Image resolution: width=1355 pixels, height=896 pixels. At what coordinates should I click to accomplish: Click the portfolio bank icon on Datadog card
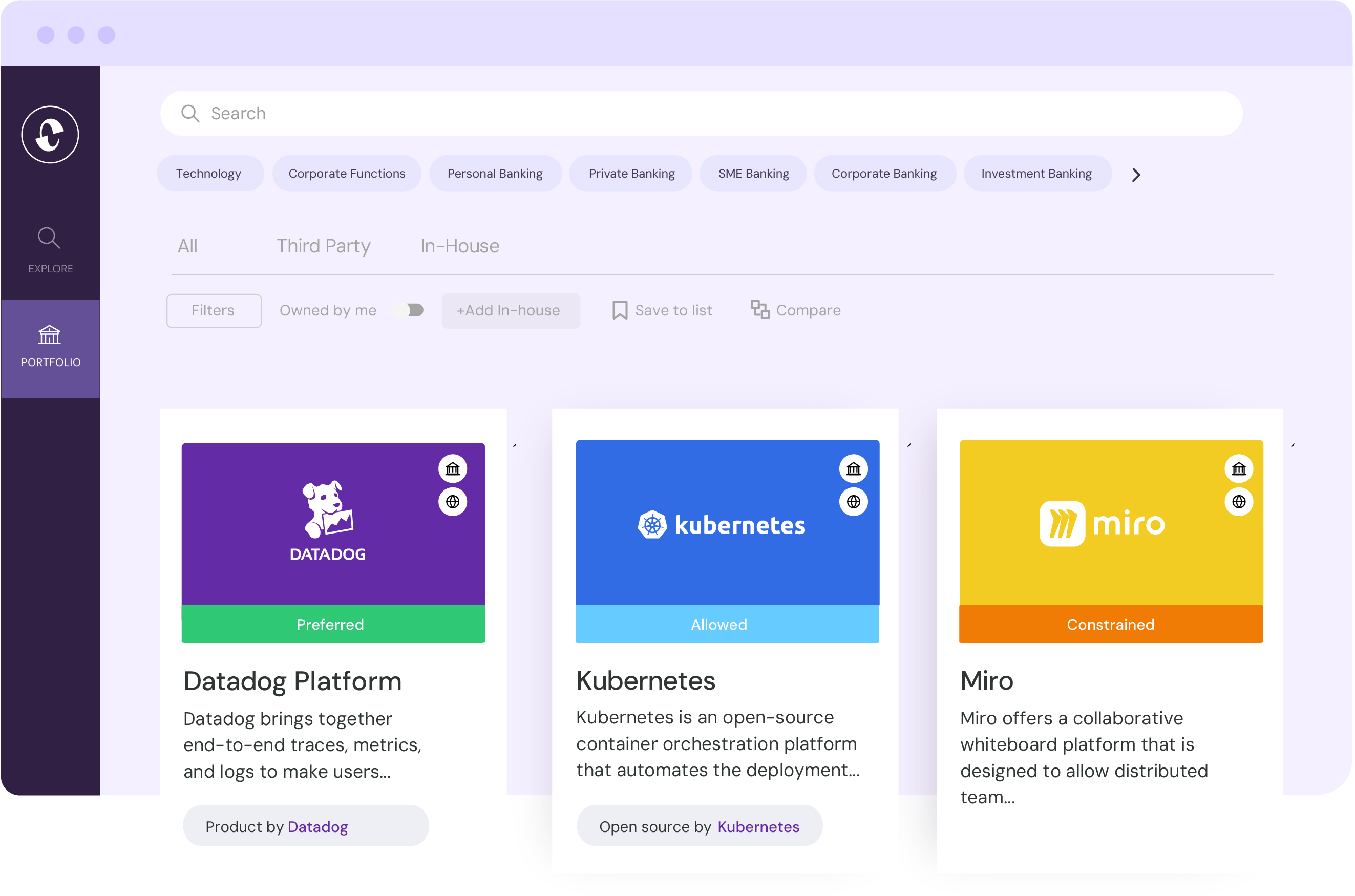453,469
